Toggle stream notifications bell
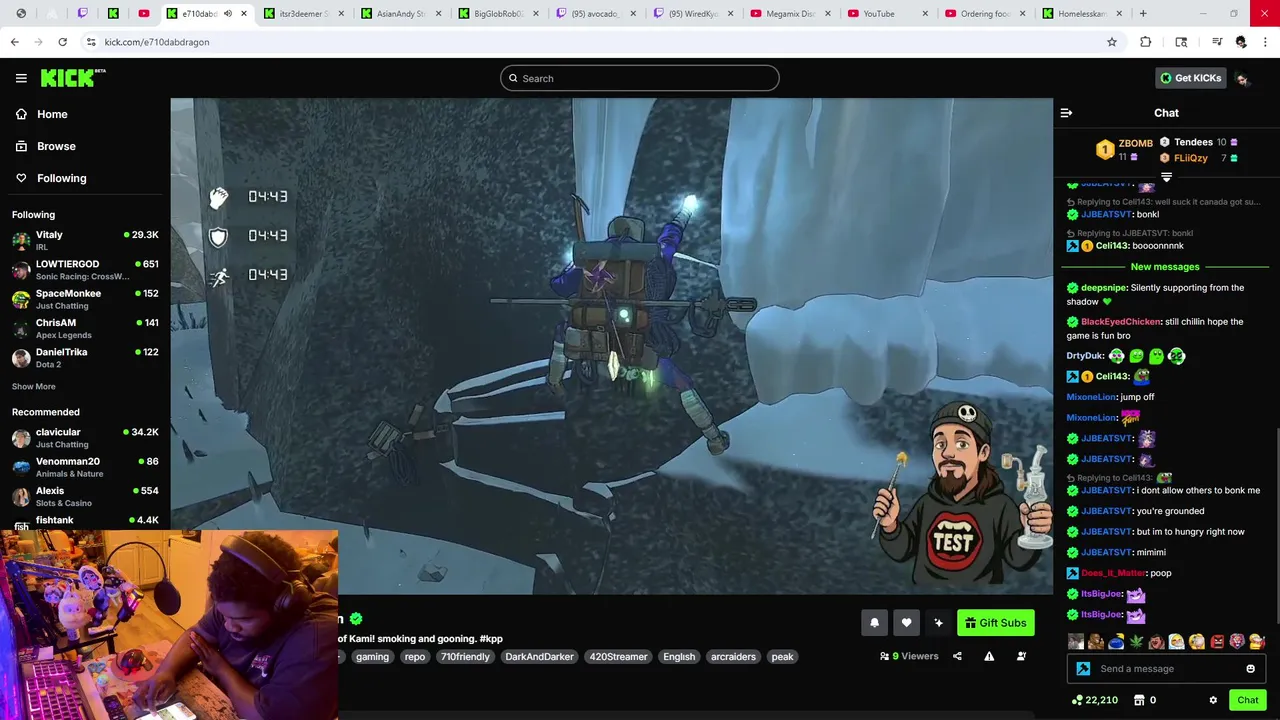1280x720 pixels. click(x=874, y=623)
